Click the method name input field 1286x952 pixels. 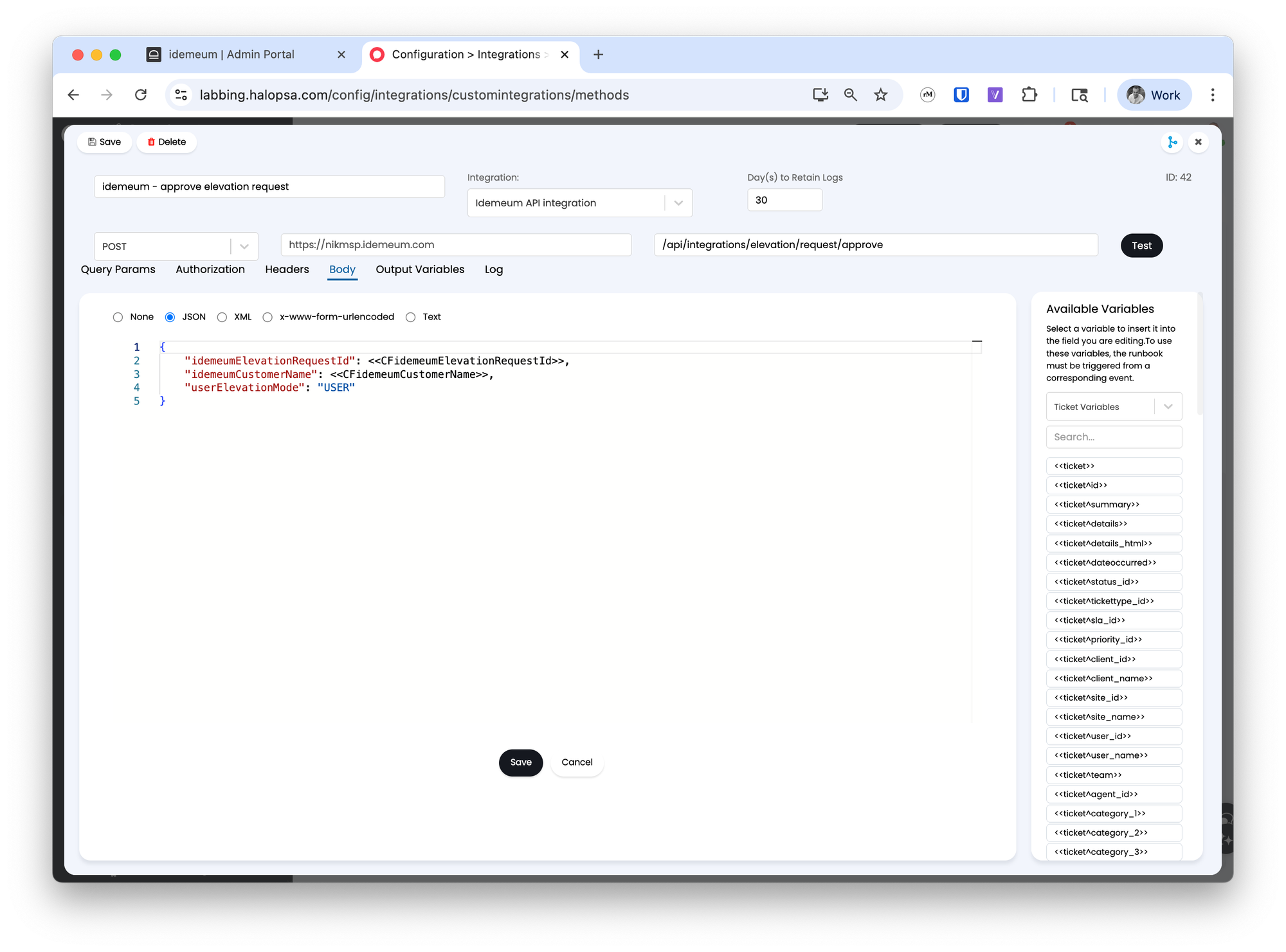point(269,186)
